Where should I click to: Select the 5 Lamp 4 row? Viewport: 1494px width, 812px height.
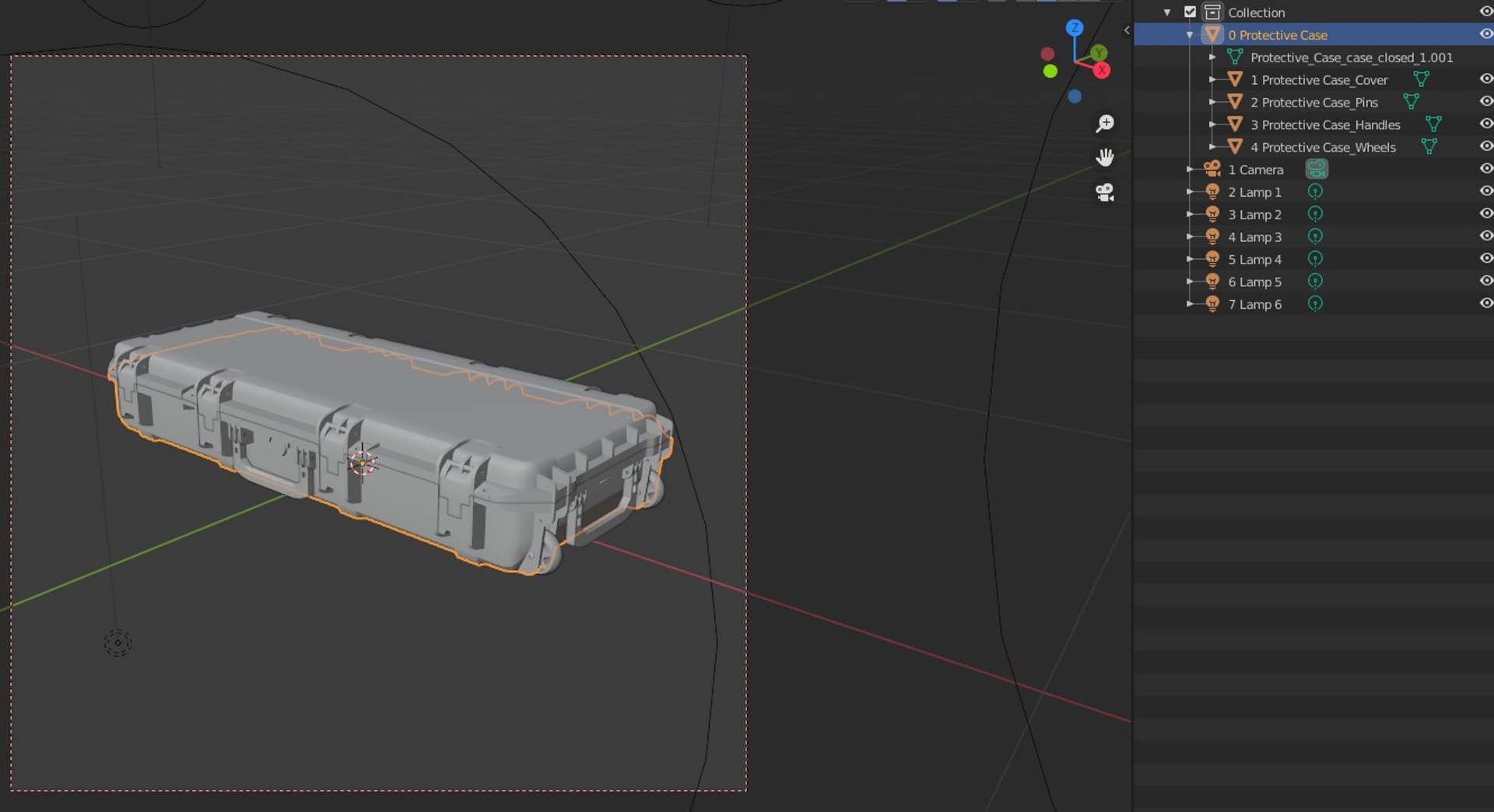tap(1254, 259)
